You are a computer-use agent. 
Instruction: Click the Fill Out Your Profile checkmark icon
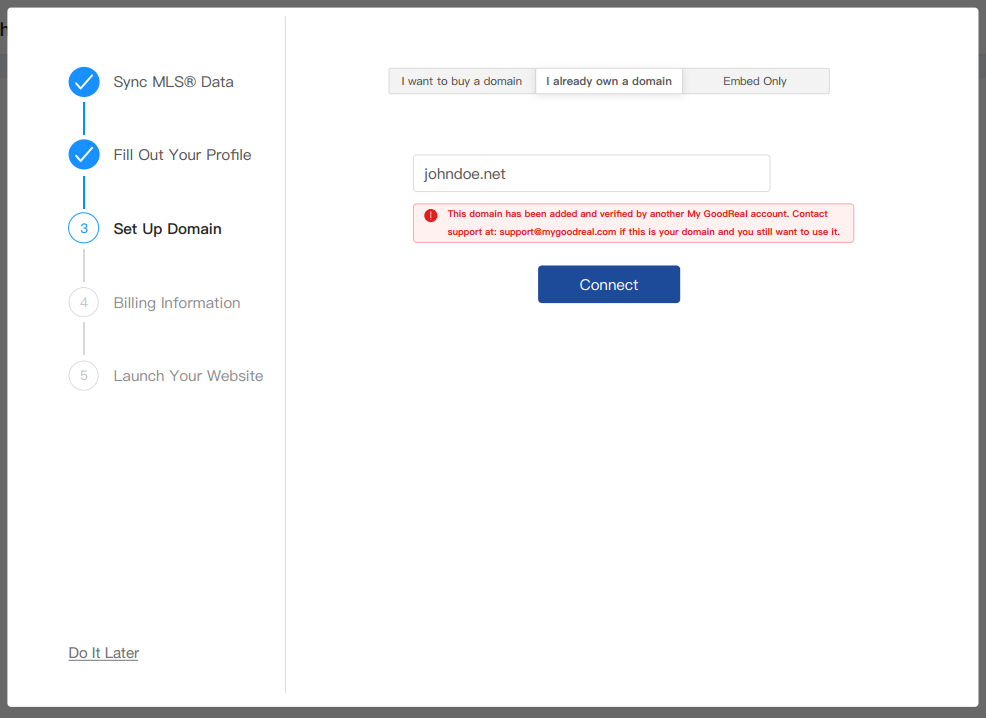tap(84, 154)
